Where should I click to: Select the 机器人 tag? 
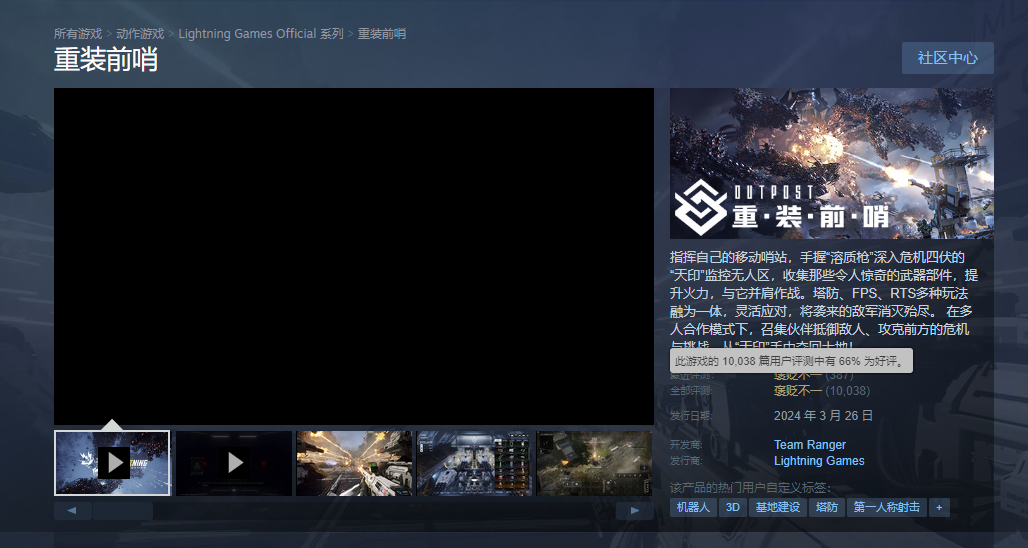pos(693,507)
